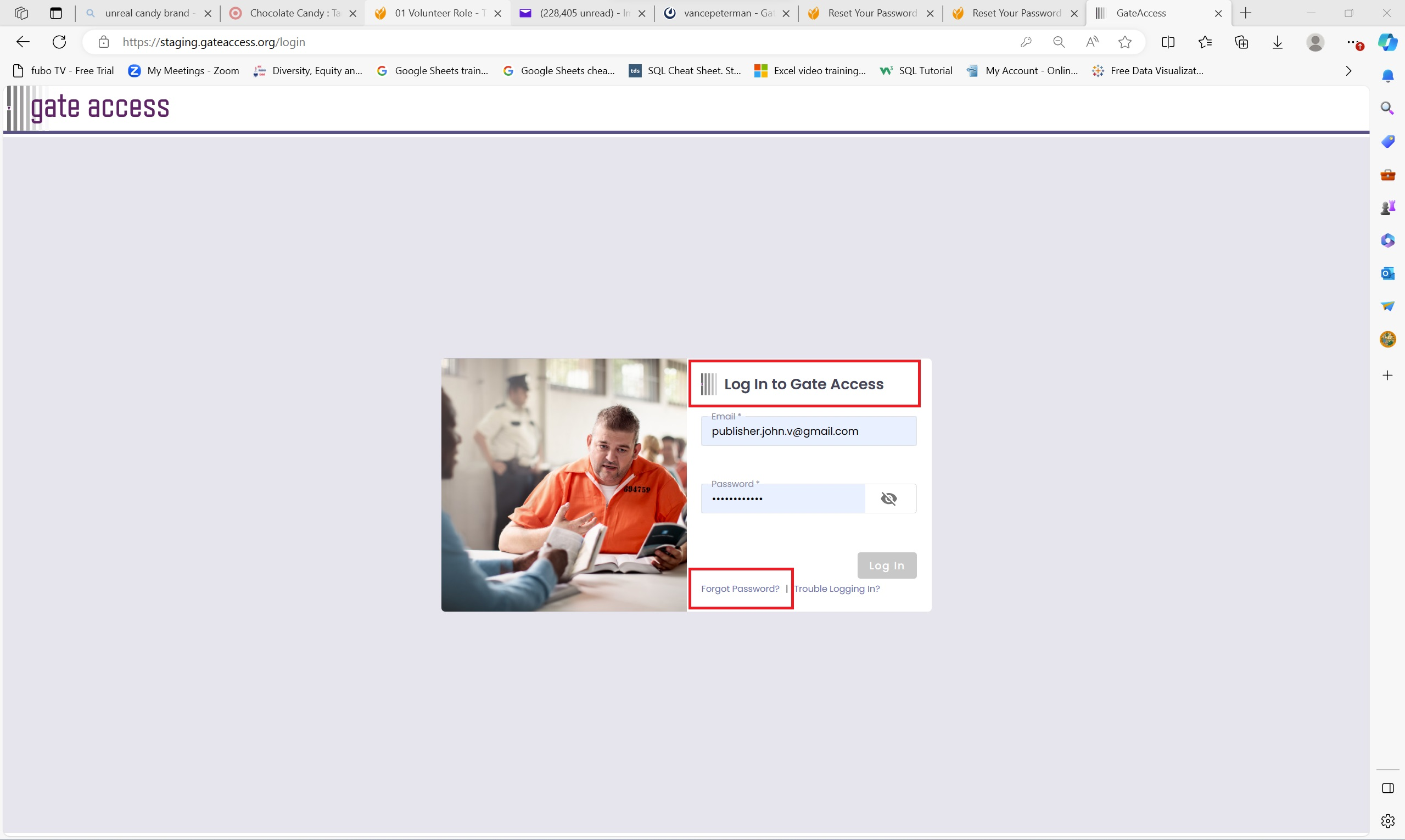Click the Email input field
This screenshot has width=1405, height=840.
(x=808, y=432)
